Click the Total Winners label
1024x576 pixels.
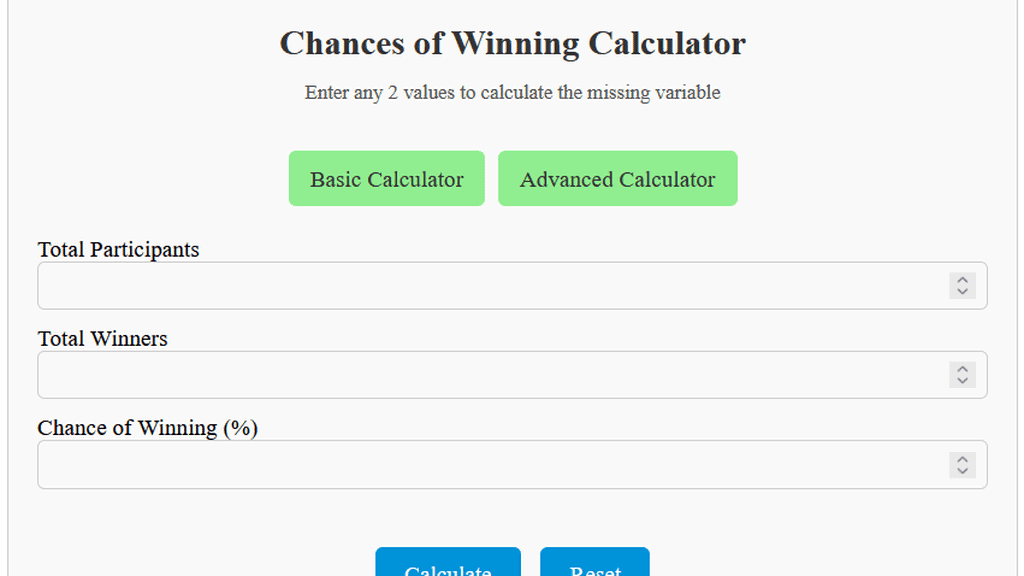pos(102,338)
